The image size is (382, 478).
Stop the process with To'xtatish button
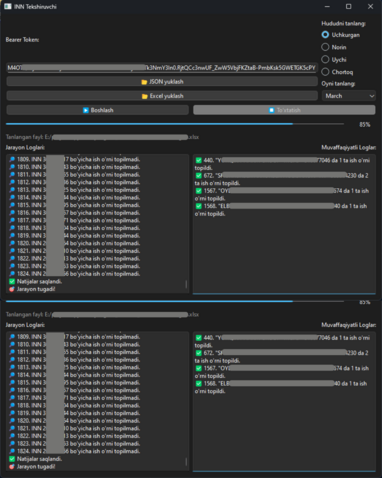(284, 110)
